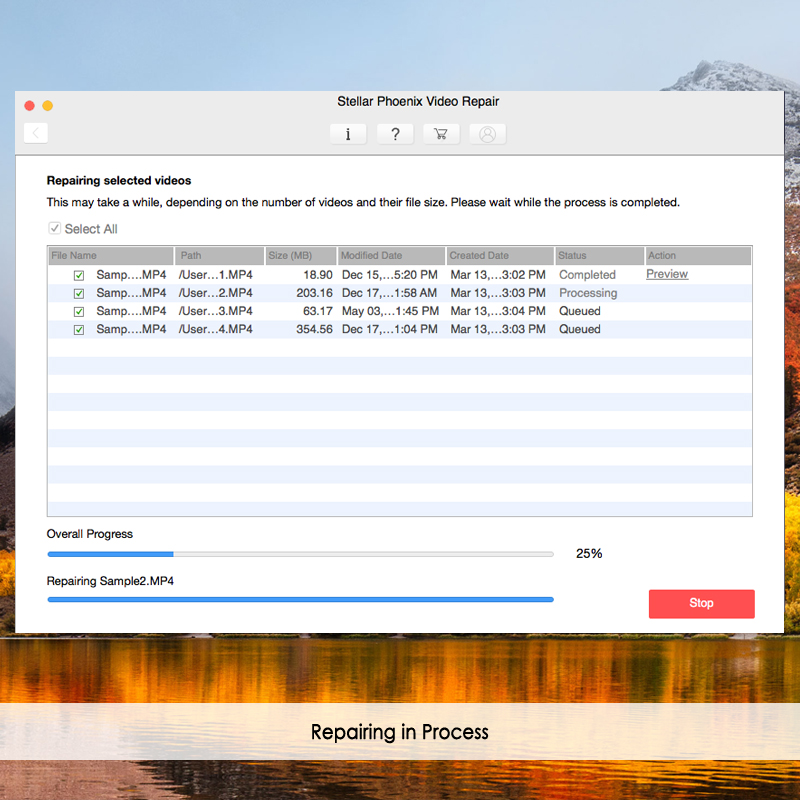800x800 pixels.
Task: Uncheck the 18.90 MB video row checkbox
Action: click(79, 276)
